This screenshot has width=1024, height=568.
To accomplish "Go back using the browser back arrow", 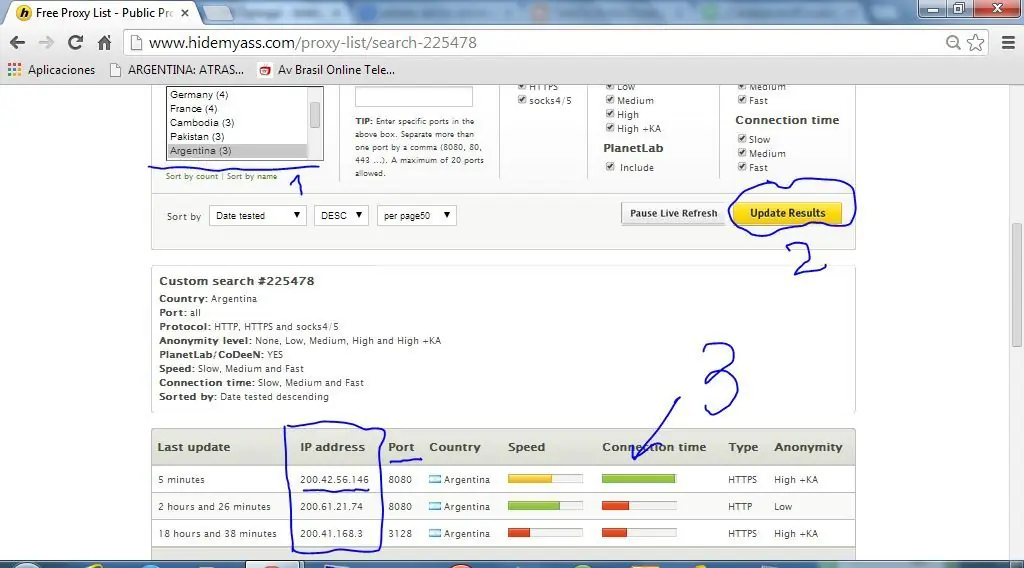I will (x=18, y=43).
